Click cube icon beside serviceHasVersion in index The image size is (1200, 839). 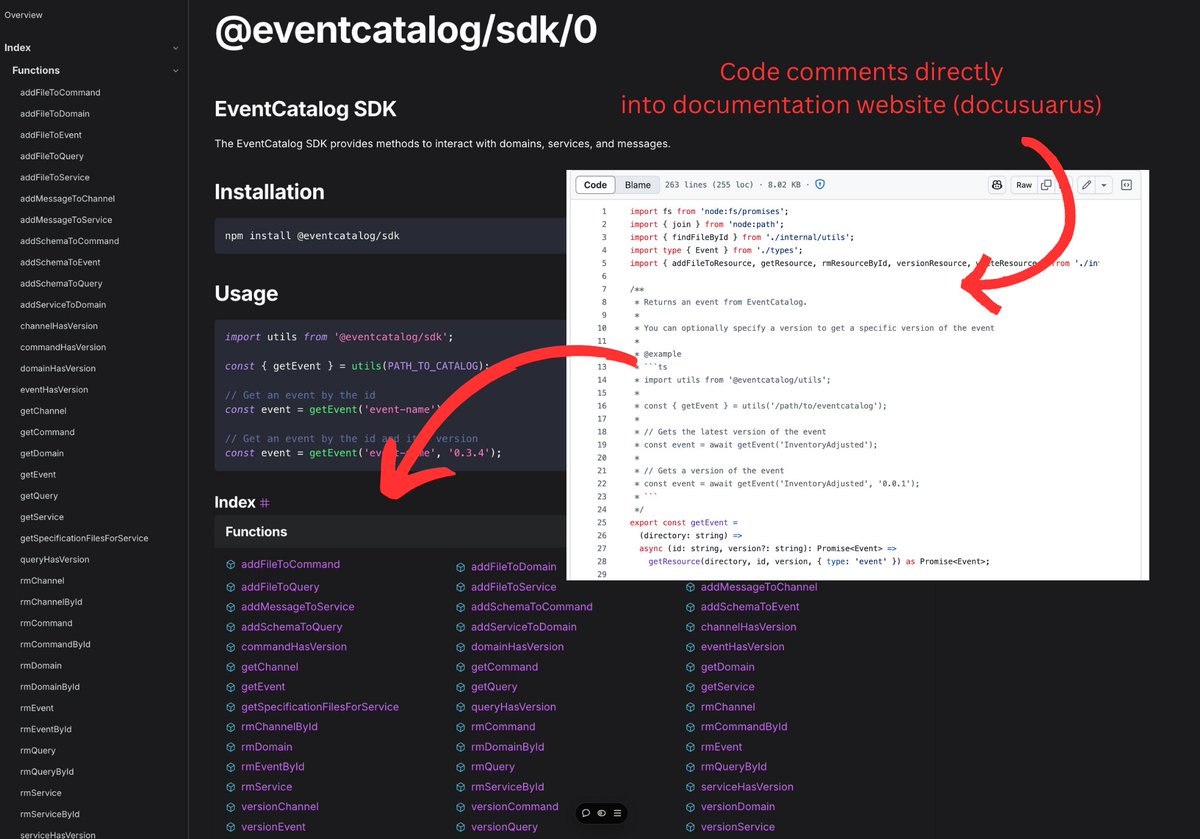(x=691, y=787)
